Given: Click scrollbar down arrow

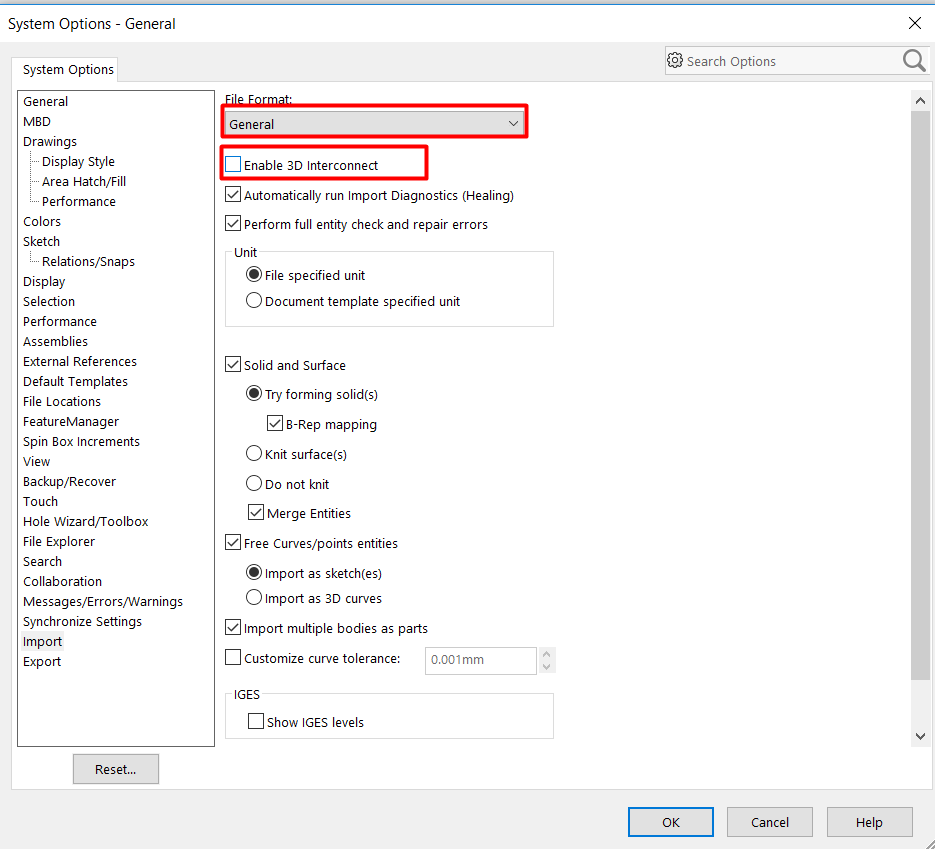Looking at the screenshot, I should tap(920, 736).
